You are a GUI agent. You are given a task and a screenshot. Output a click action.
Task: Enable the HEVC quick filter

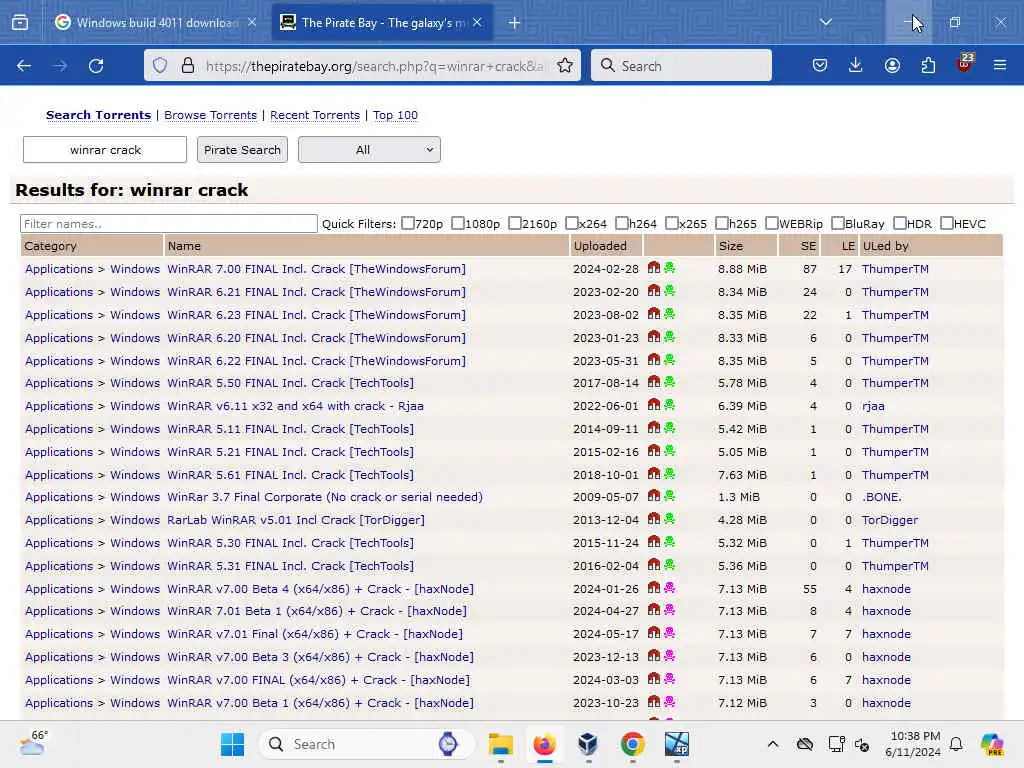click(x=946, y=223)
